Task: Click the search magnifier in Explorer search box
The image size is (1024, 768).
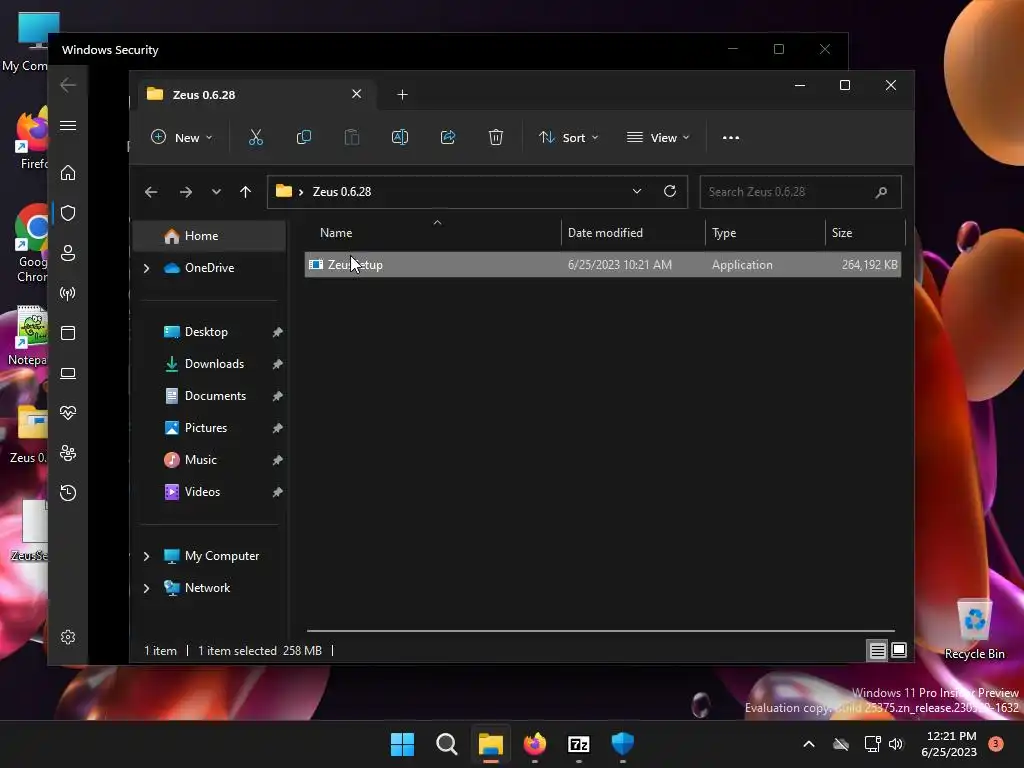Action: tap(881, 192)
